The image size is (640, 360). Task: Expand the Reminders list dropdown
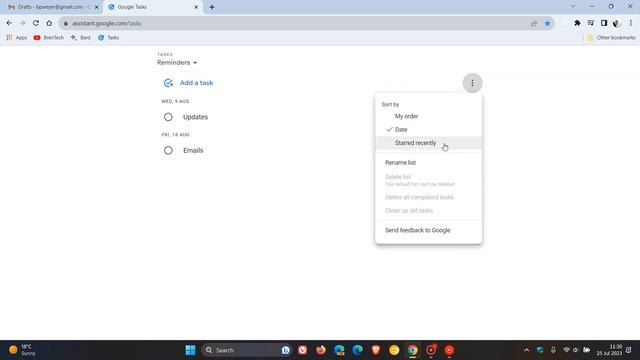coord(177,62)
